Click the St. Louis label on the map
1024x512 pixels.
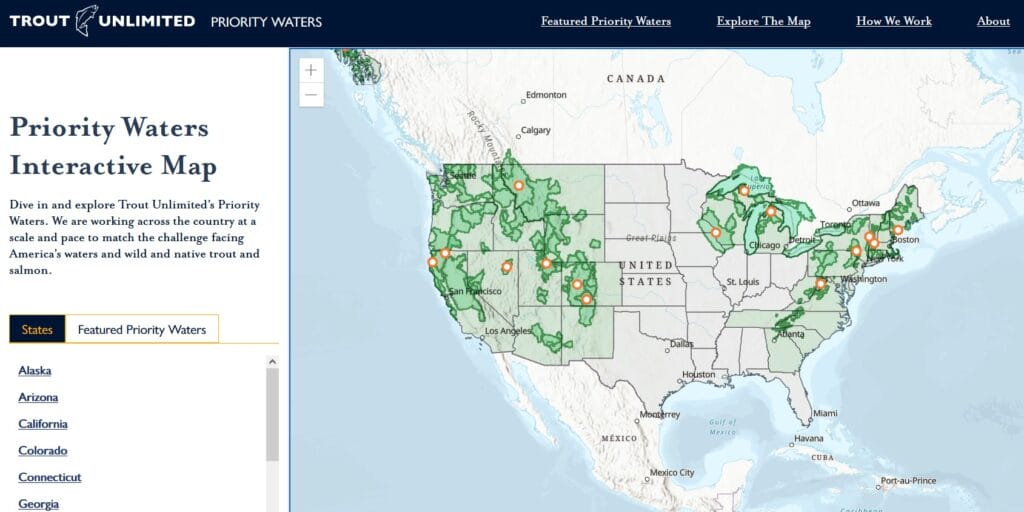point(743,281)
